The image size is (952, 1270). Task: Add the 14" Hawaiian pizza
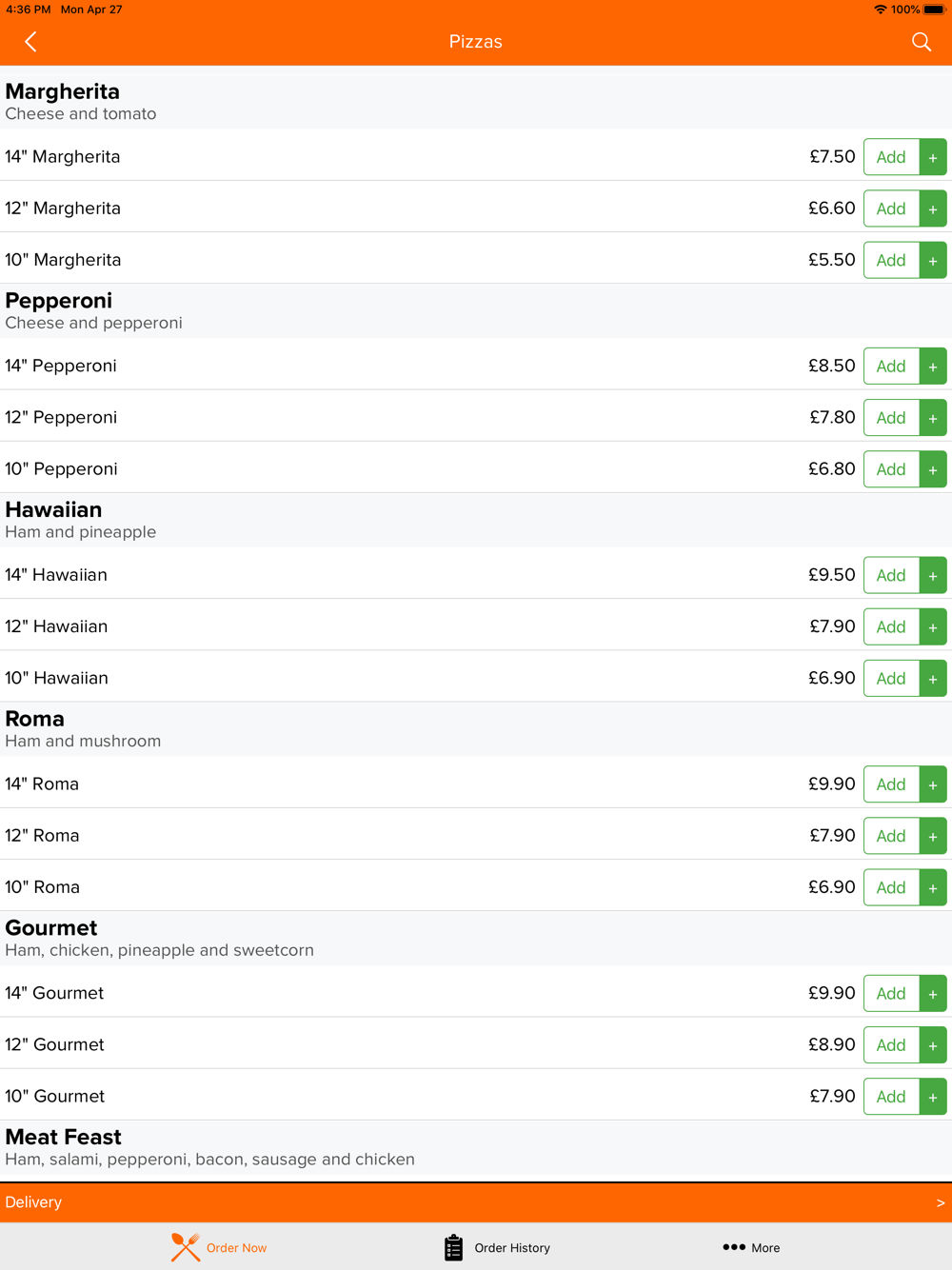pyautogui.click(x=891, y=575)
